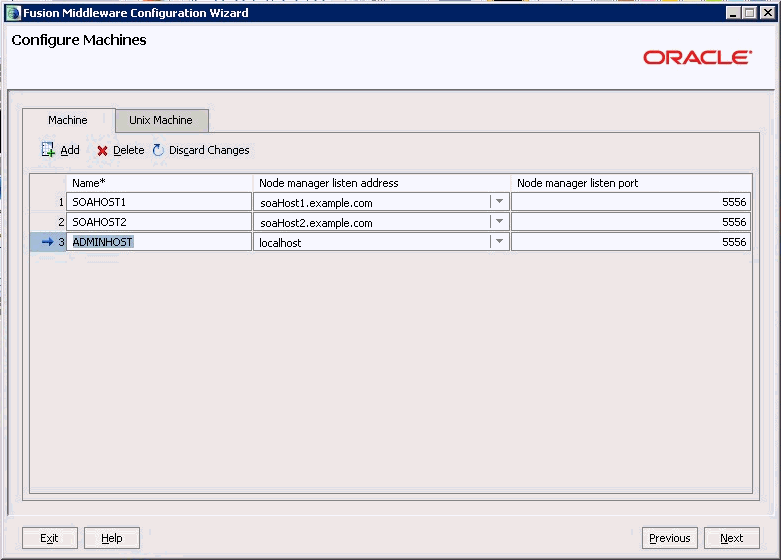
Task: Click the Discard Changes label
Action: pos(209,150)
